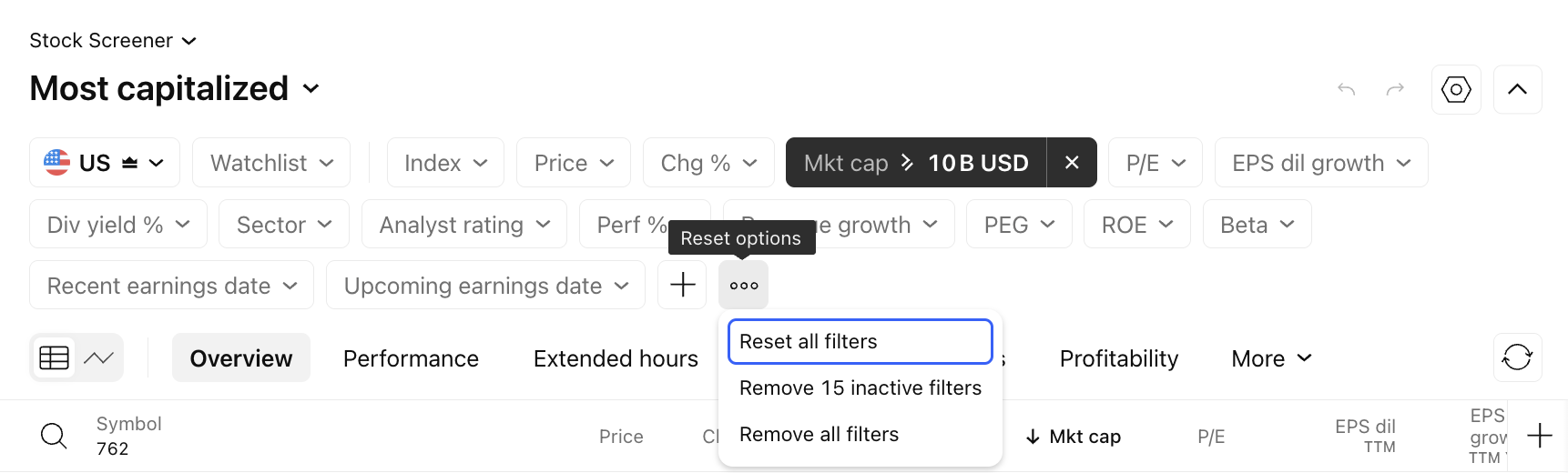Select Reset all filters menu entry
1568x473 pixels.
860,341
